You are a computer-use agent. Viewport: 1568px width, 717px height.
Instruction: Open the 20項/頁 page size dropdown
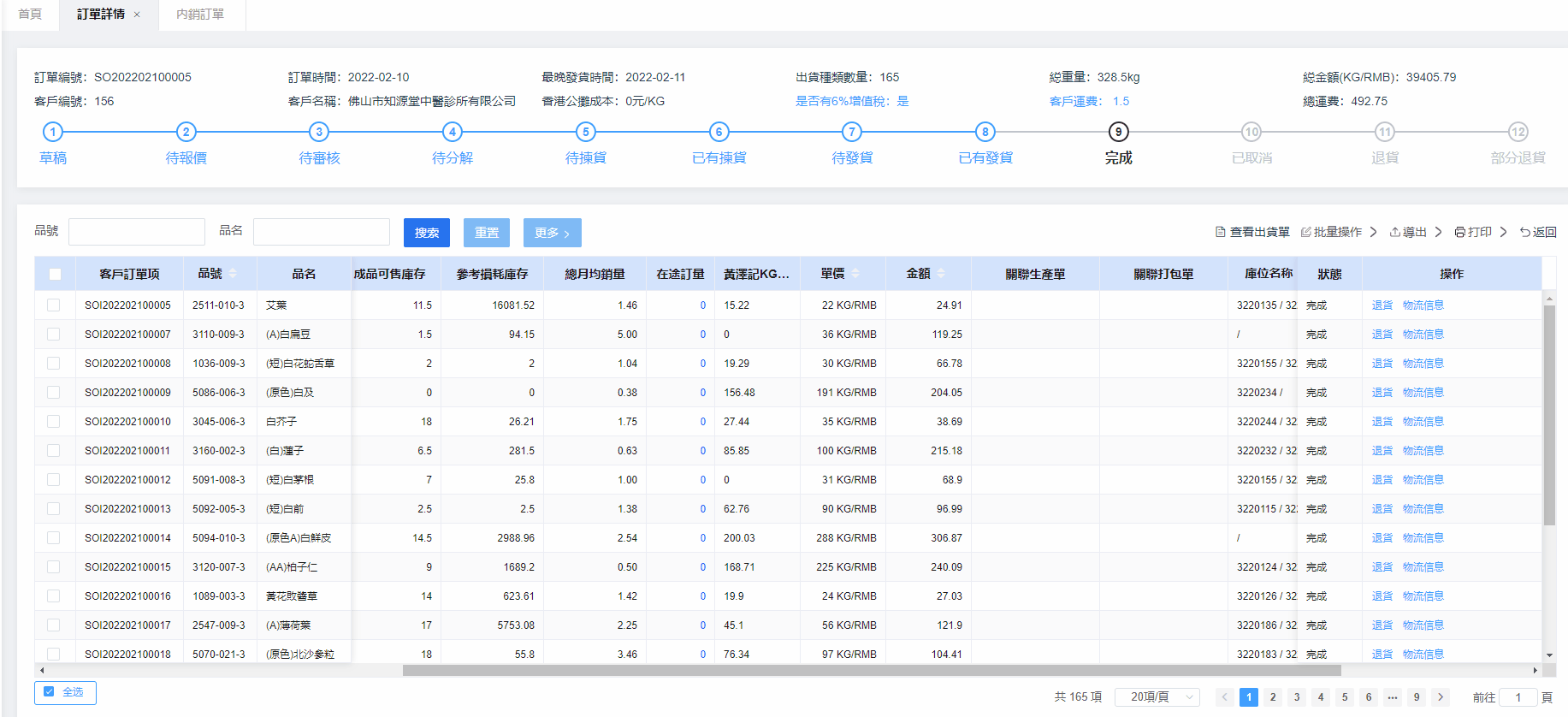pos(1157,697)
